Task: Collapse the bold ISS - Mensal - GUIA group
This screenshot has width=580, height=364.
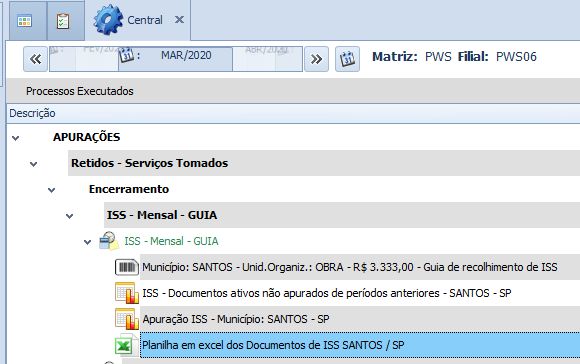Action: pyautogui.click(x=70, y=216)
